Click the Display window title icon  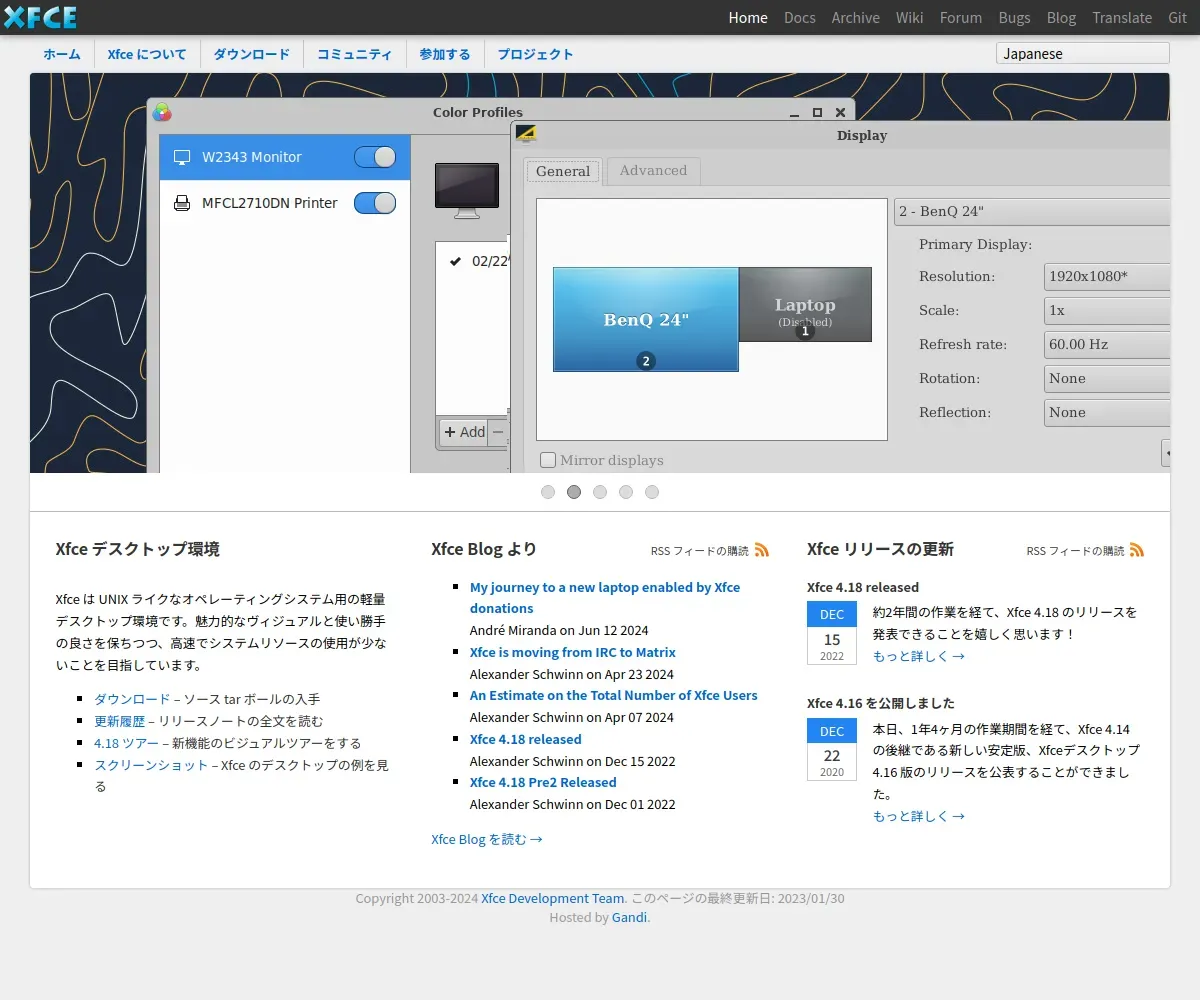pos(526,134)
